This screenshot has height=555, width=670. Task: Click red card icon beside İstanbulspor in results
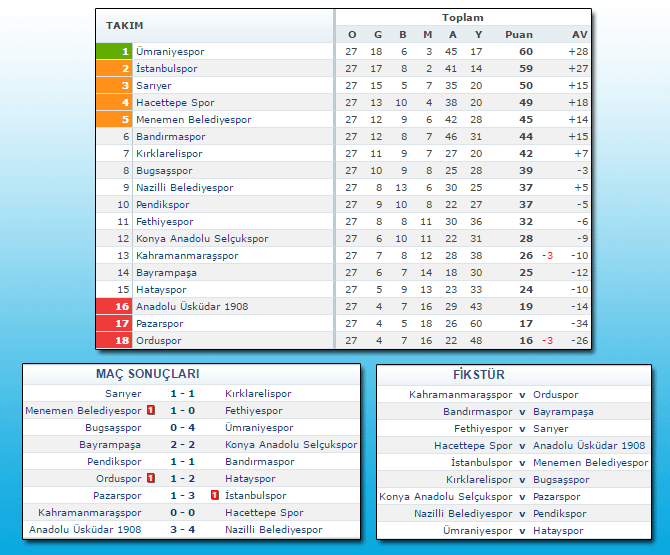[215, 496]
